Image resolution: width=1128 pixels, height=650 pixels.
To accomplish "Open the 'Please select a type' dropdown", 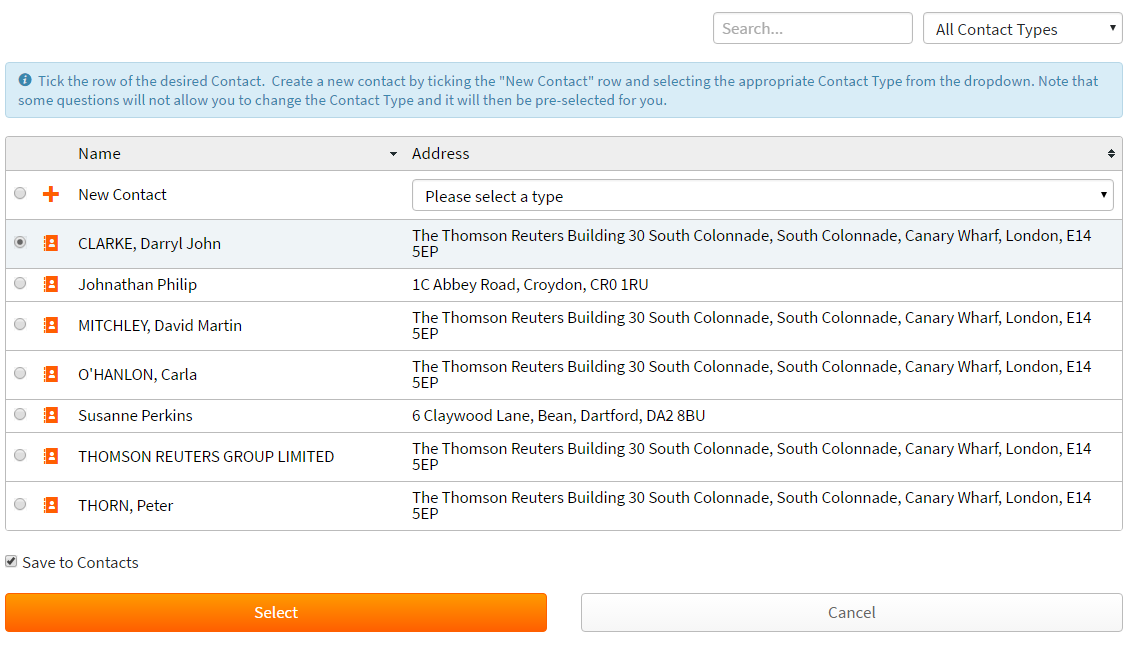I will tap(762, 196).
